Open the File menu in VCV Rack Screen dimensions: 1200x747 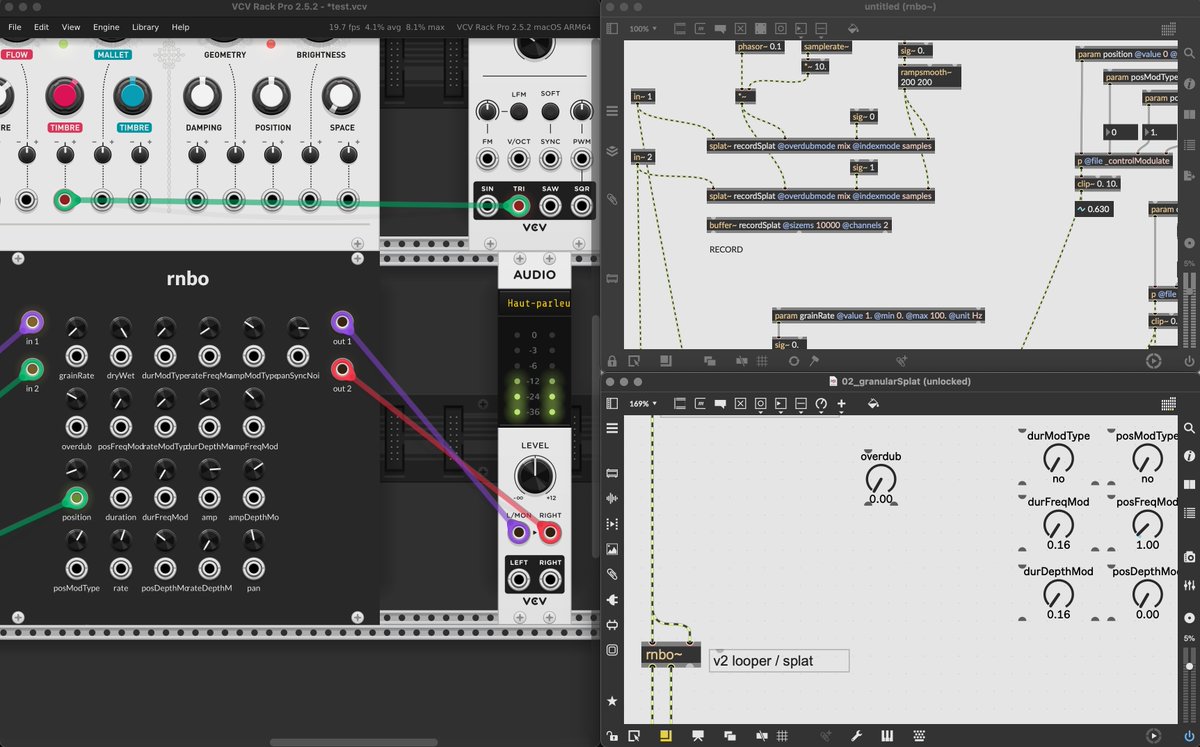[15, 27]
